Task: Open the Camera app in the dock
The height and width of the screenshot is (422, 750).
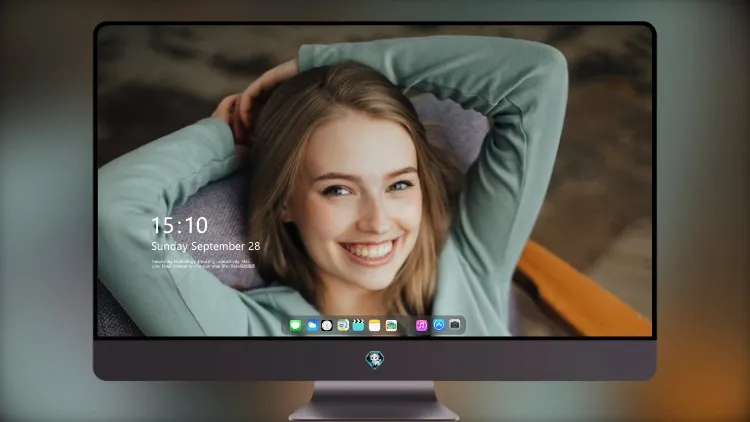Action: tap(455, 325)
